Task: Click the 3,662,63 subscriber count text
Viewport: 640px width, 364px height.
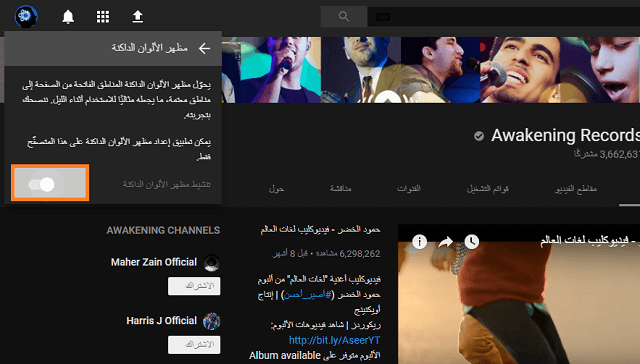Action: point(607,154)
